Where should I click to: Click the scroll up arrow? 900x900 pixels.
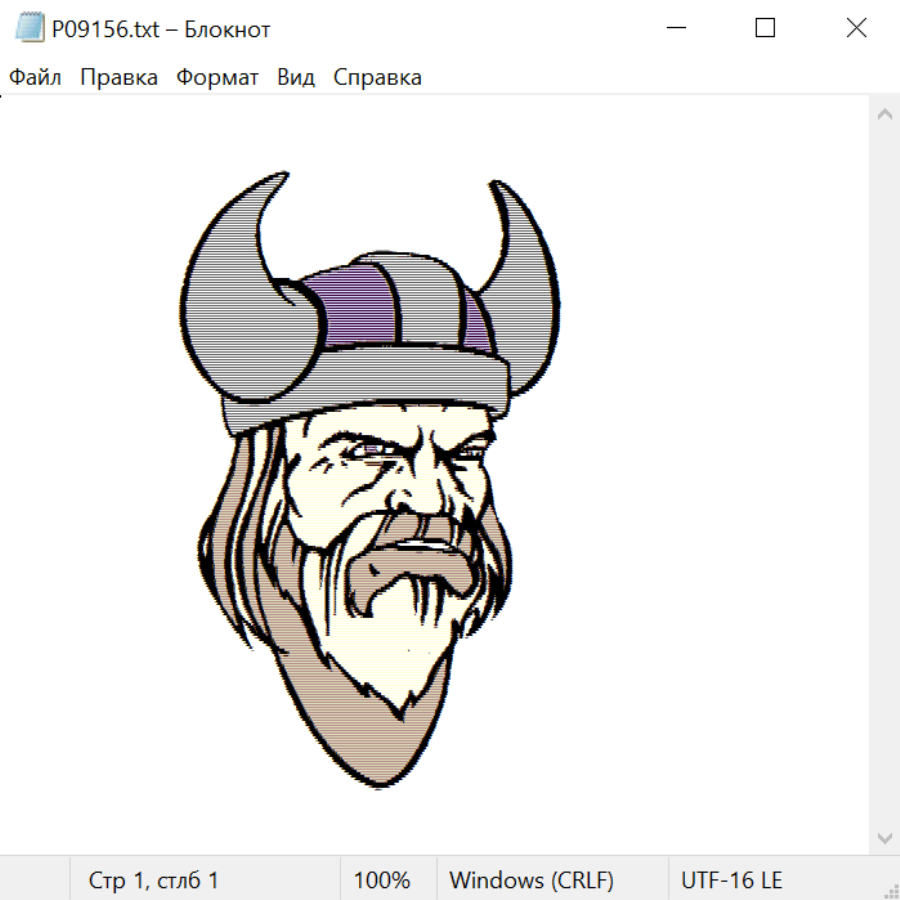(884, 114)
